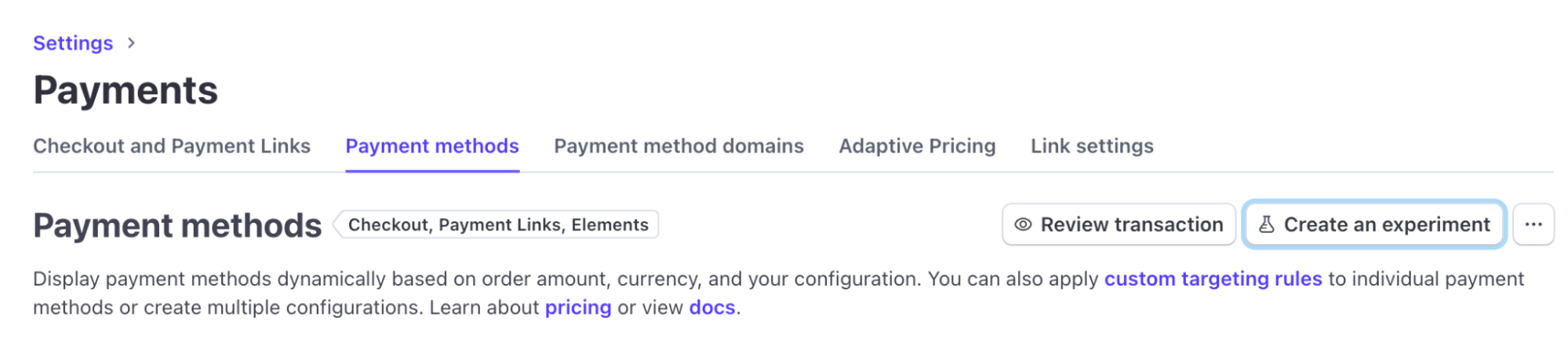The width and height of the screenshot is (1568, 353).
Task: Click the Payment methods section heading
Action: pyautogui.click(x=177, y=226)
